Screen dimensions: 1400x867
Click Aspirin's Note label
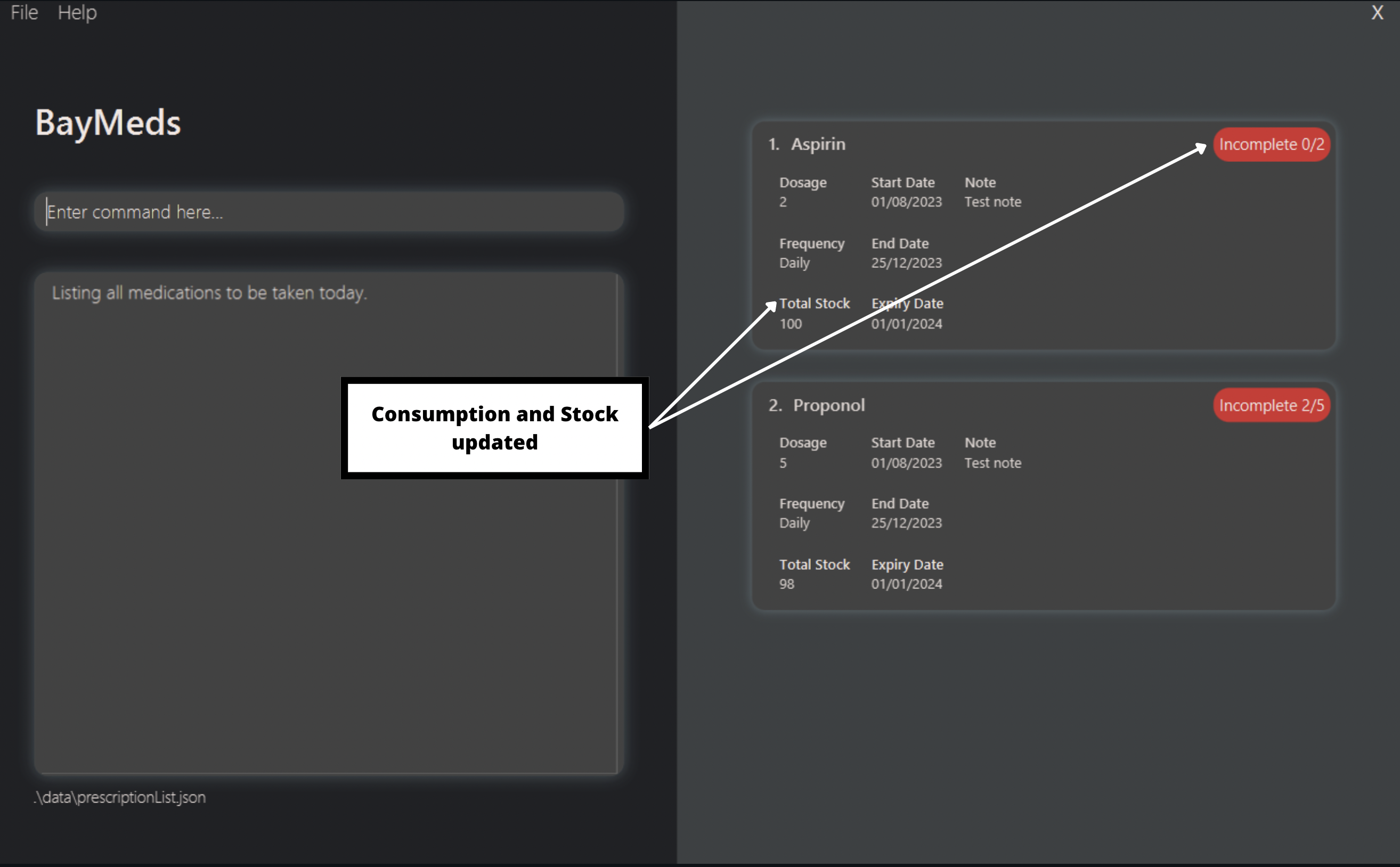point(980,182)
